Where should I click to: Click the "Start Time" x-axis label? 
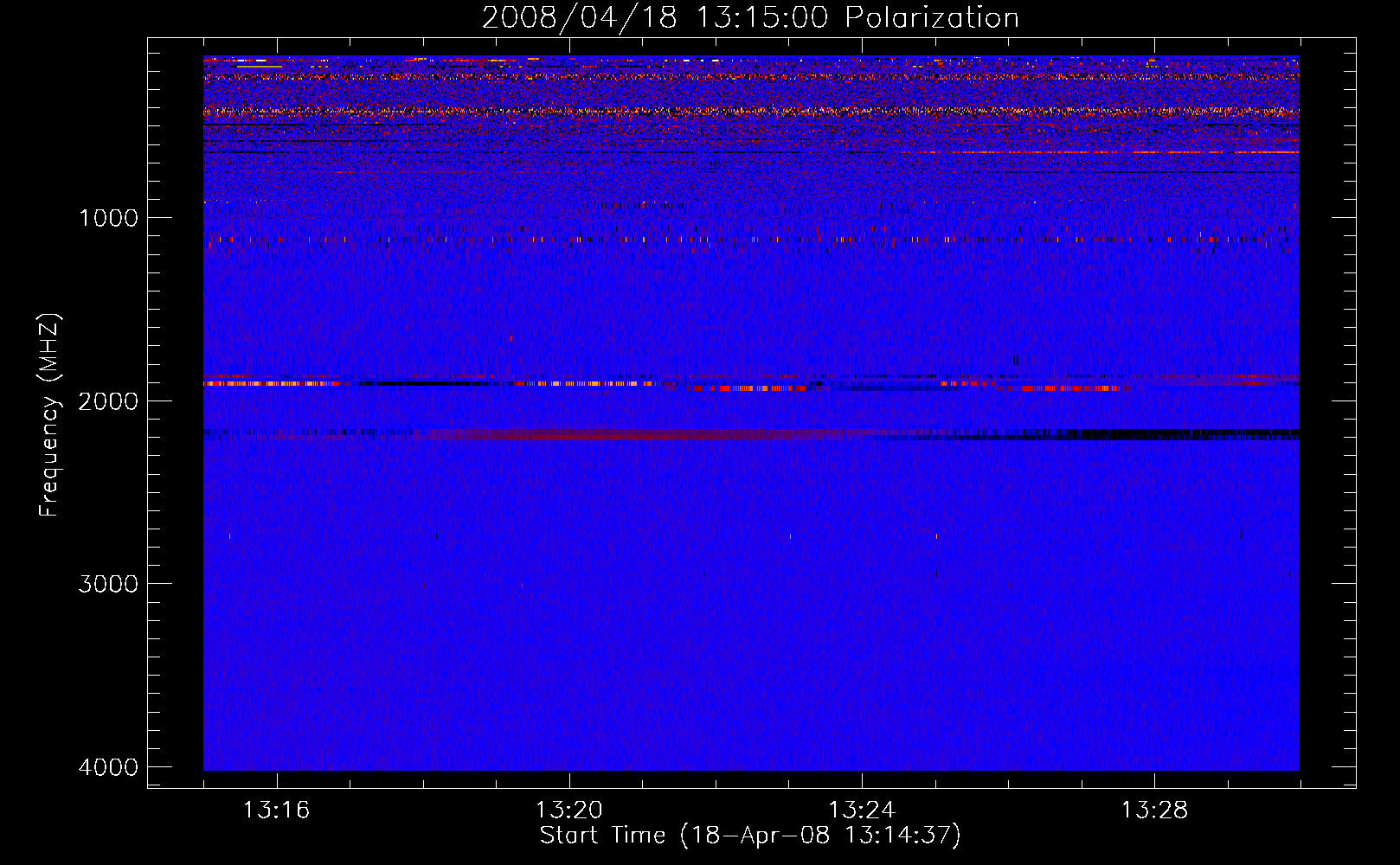[x=750, y=836]
